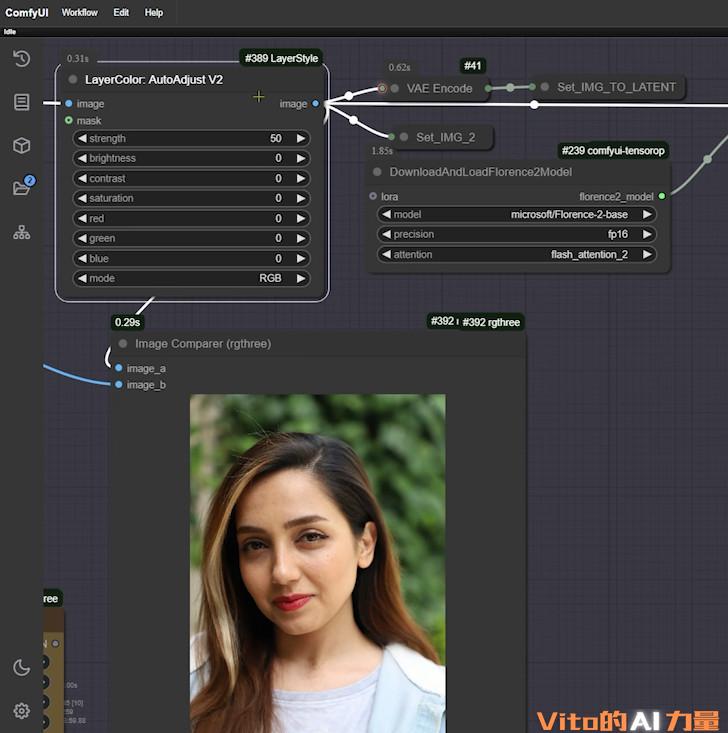This screenshot has width=728, height=733.
Task: Toggle dark theme moon icon
Action: pyautogui.click(x=22, y=668)
